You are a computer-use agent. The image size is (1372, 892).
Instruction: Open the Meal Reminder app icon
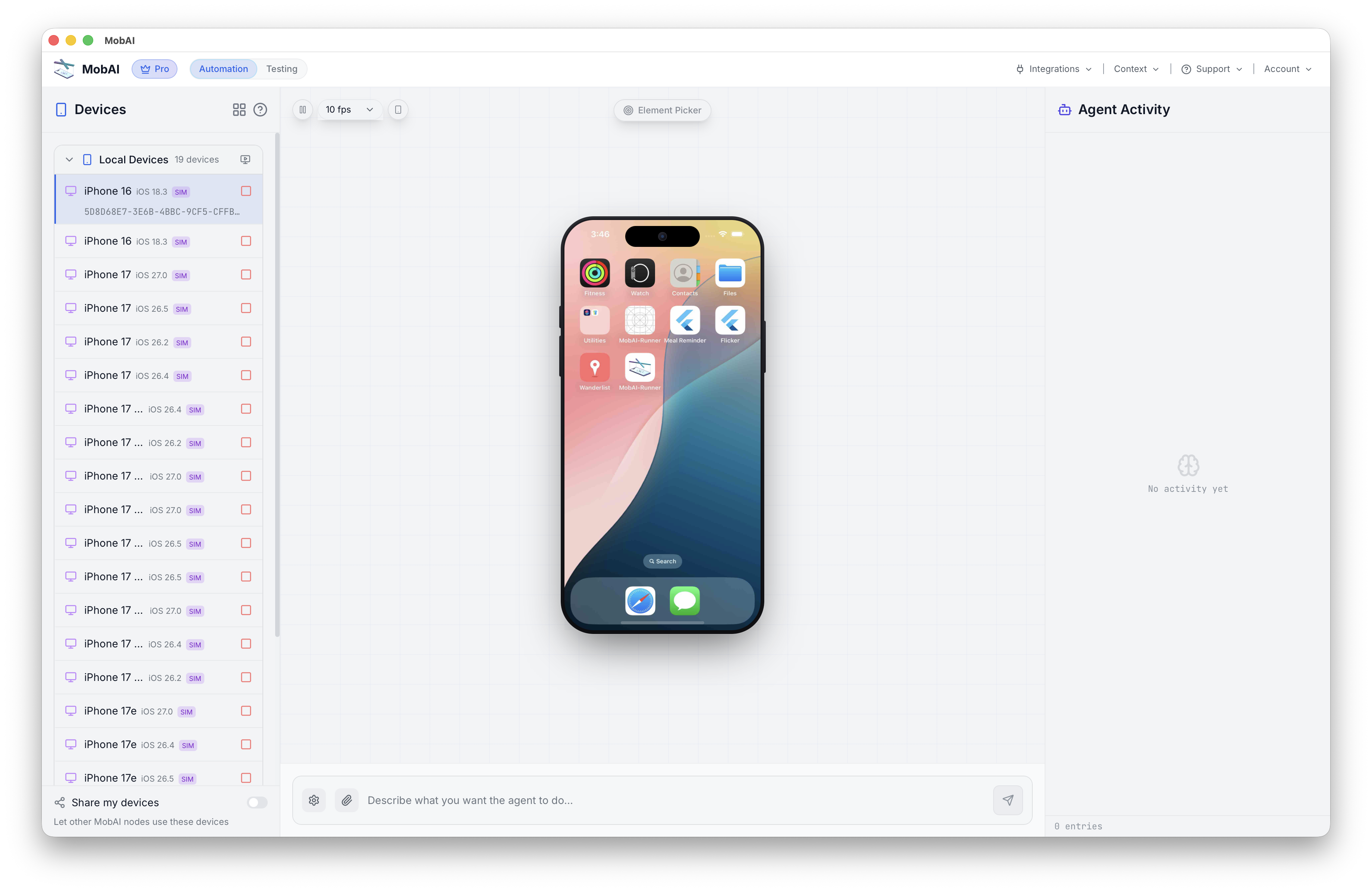click(685, 321)
